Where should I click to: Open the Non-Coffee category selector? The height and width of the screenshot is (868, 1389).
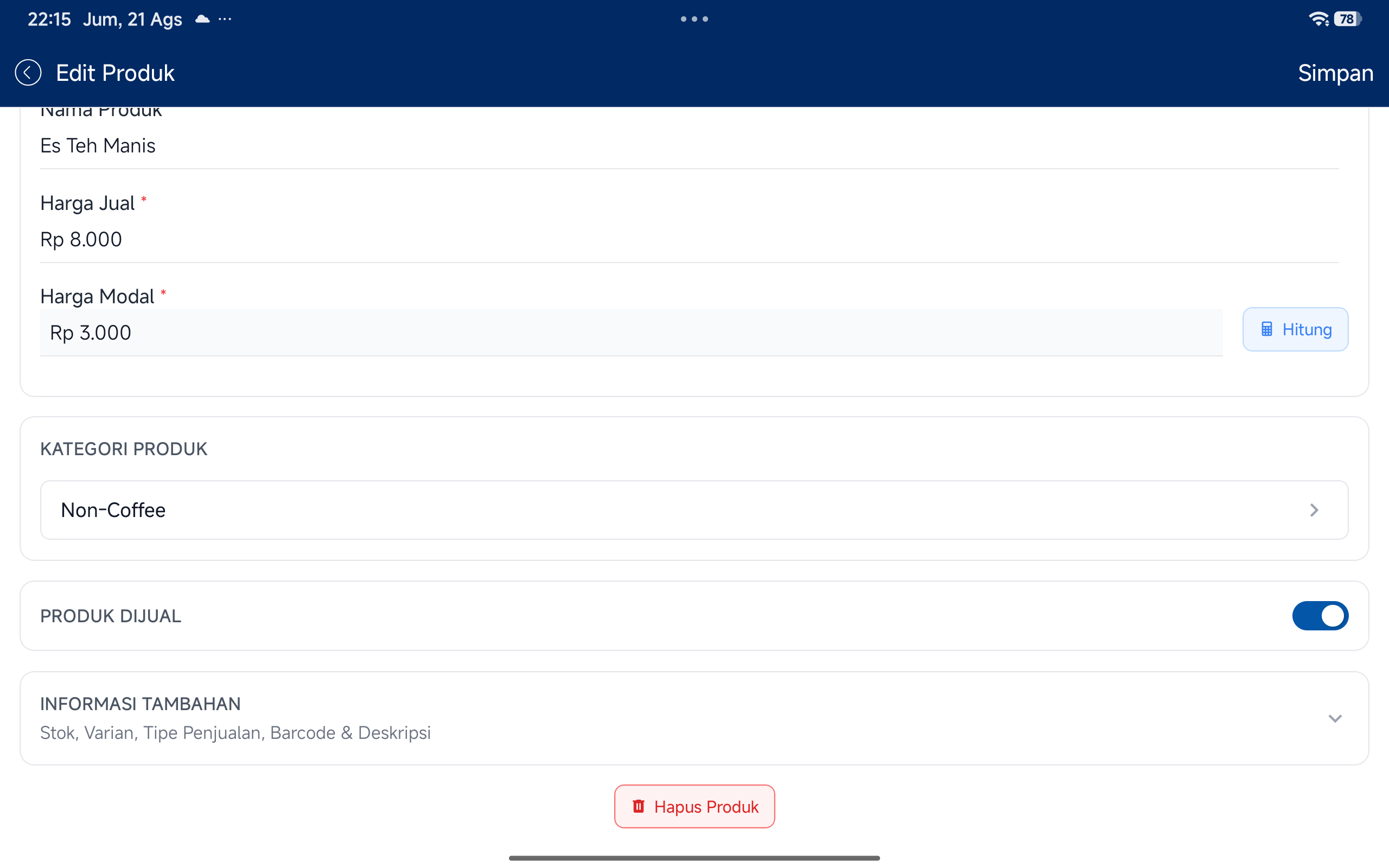coord(694,510)
